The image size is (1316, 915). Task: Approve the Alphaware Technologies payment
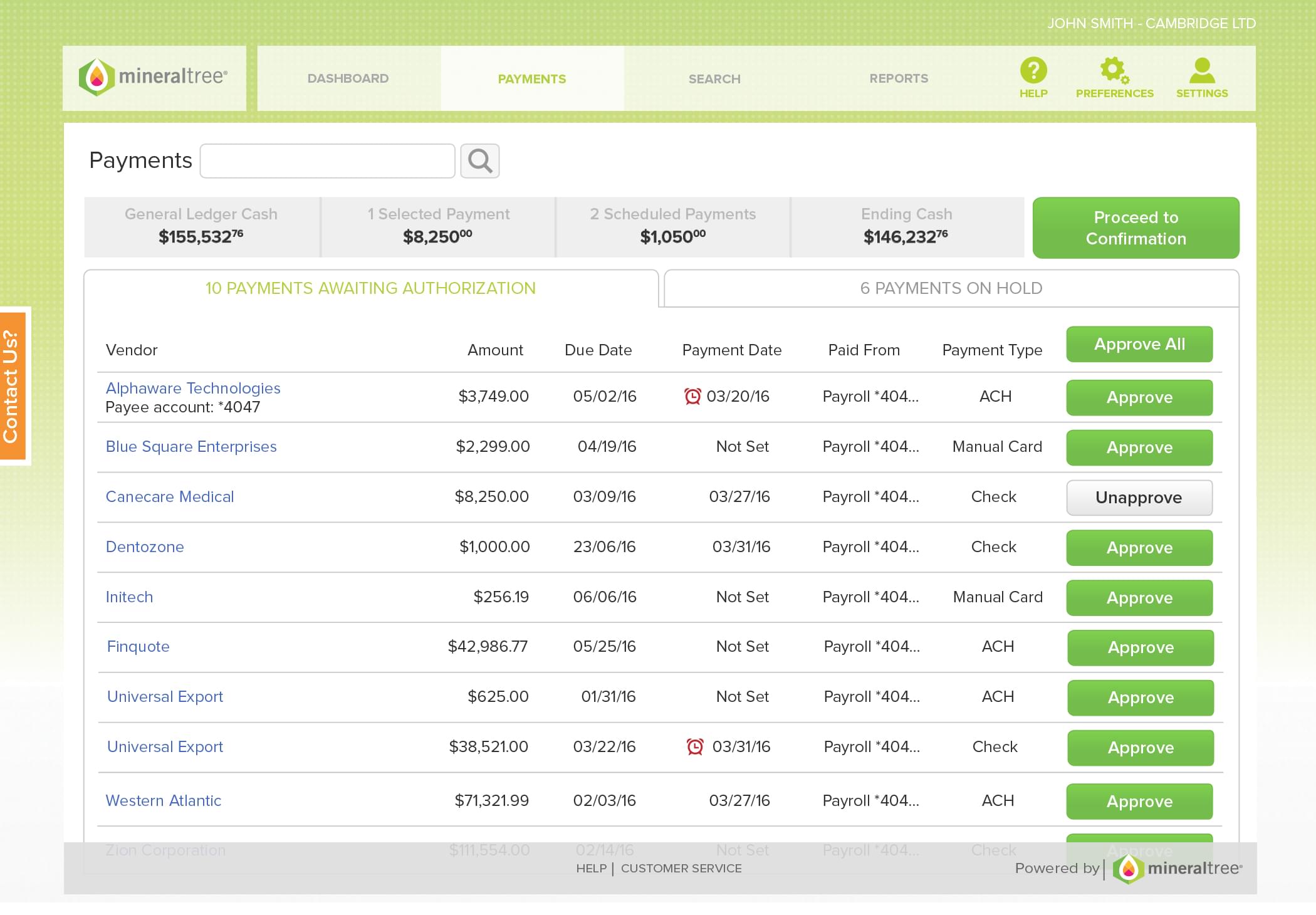click(1139, 397)
